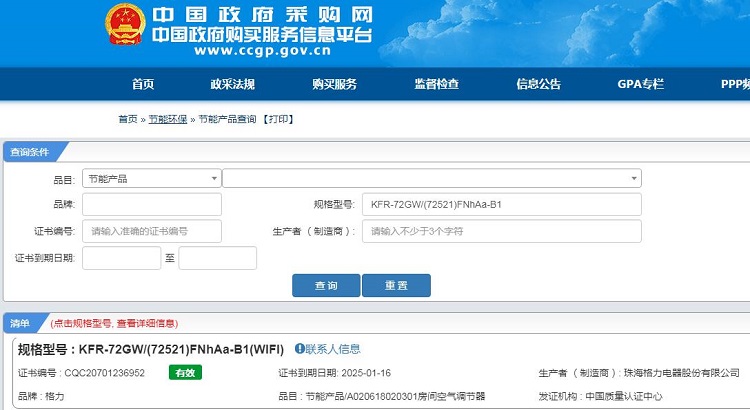Open the 政采法规 navigation item
The width and height of the screenshot is (750, 410).
(x=232, y=84)
